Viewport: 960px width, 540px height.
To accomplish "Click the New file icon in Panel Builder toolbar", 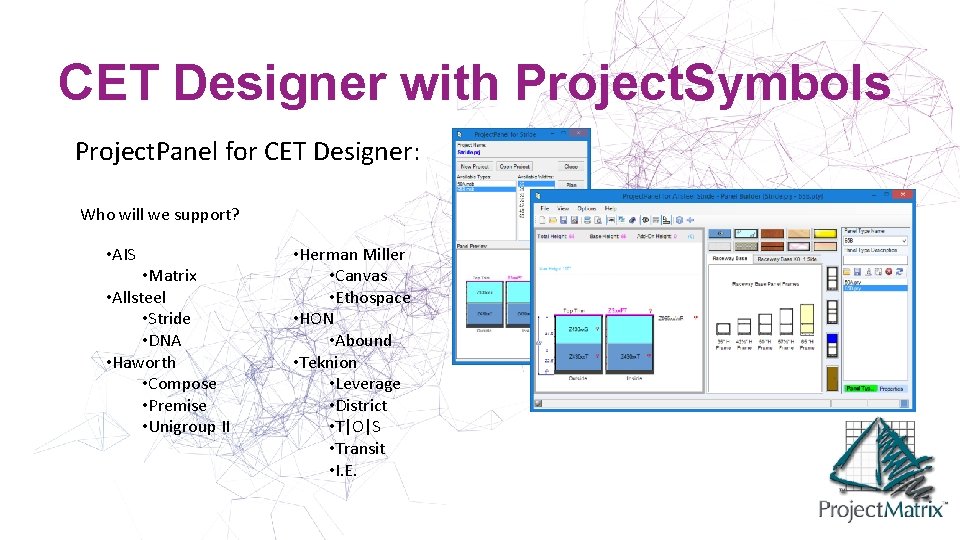I will [x=542, y=220].
